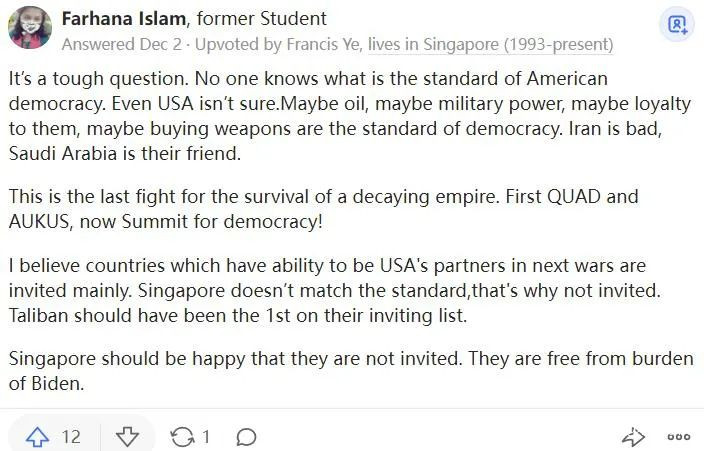Click the upvote count of 12
This screenshot has width=704, height=451.
coord(71,437)
